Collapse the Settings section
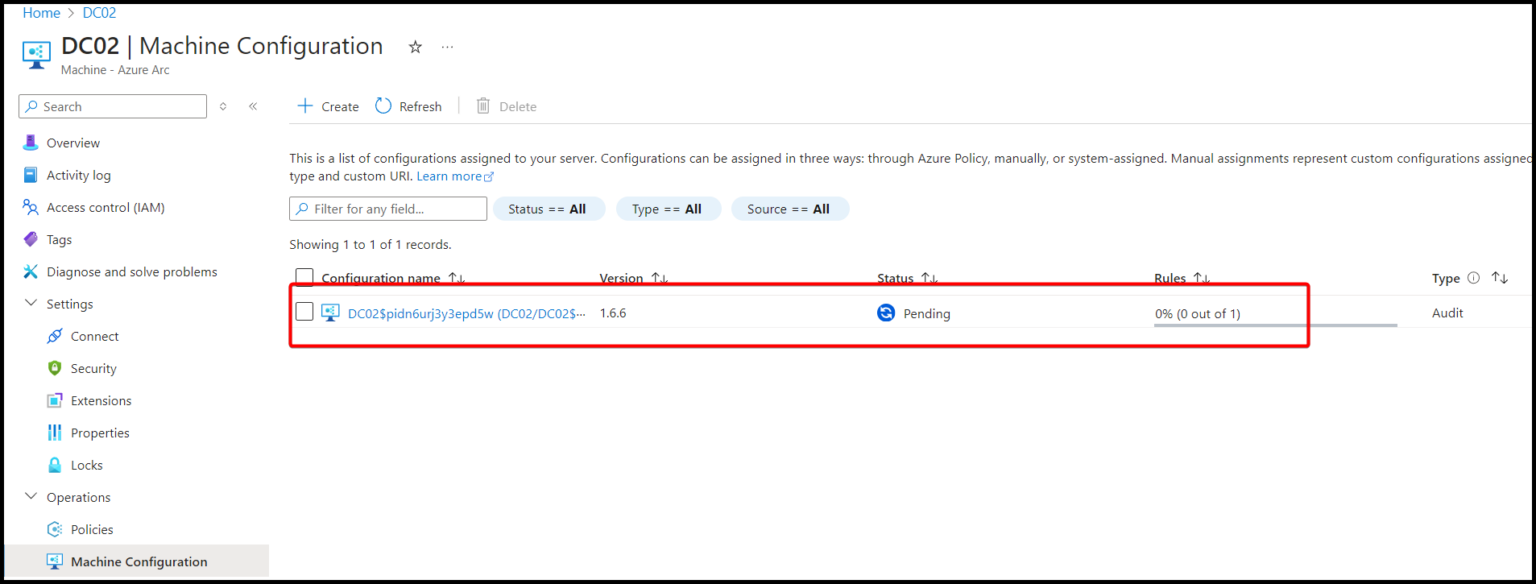 tap(29, 303)
